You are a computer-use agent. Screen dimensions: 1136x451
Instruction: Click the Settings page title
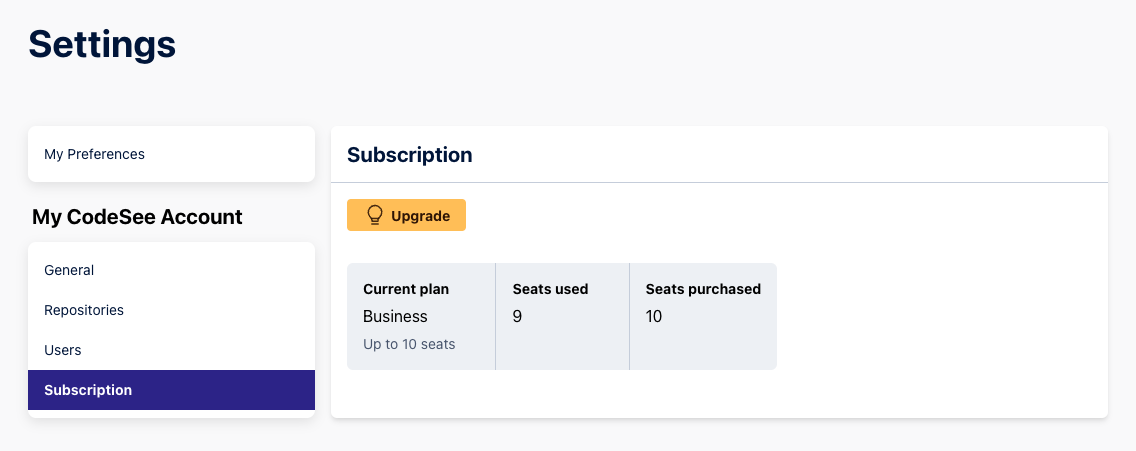click(102, 44)
